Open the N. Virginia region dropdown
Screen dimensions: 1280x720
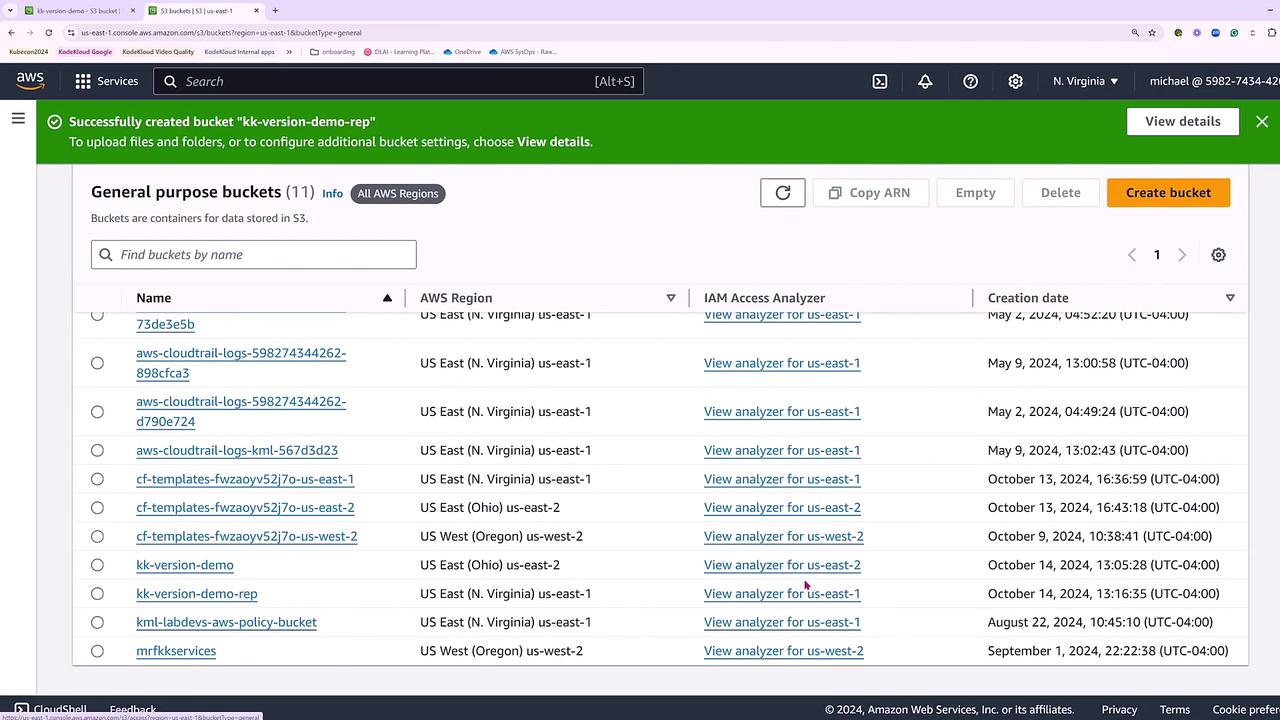tap(1085, 81)
